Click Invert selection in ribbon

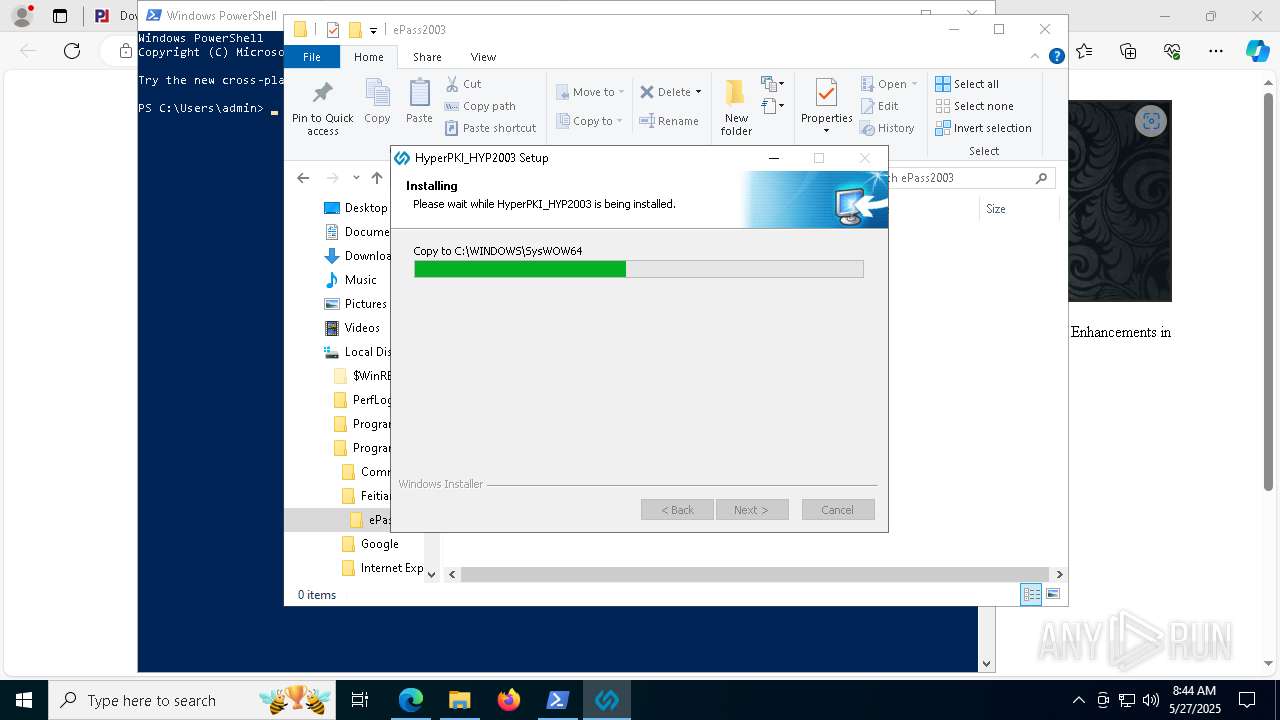point(983,128)
